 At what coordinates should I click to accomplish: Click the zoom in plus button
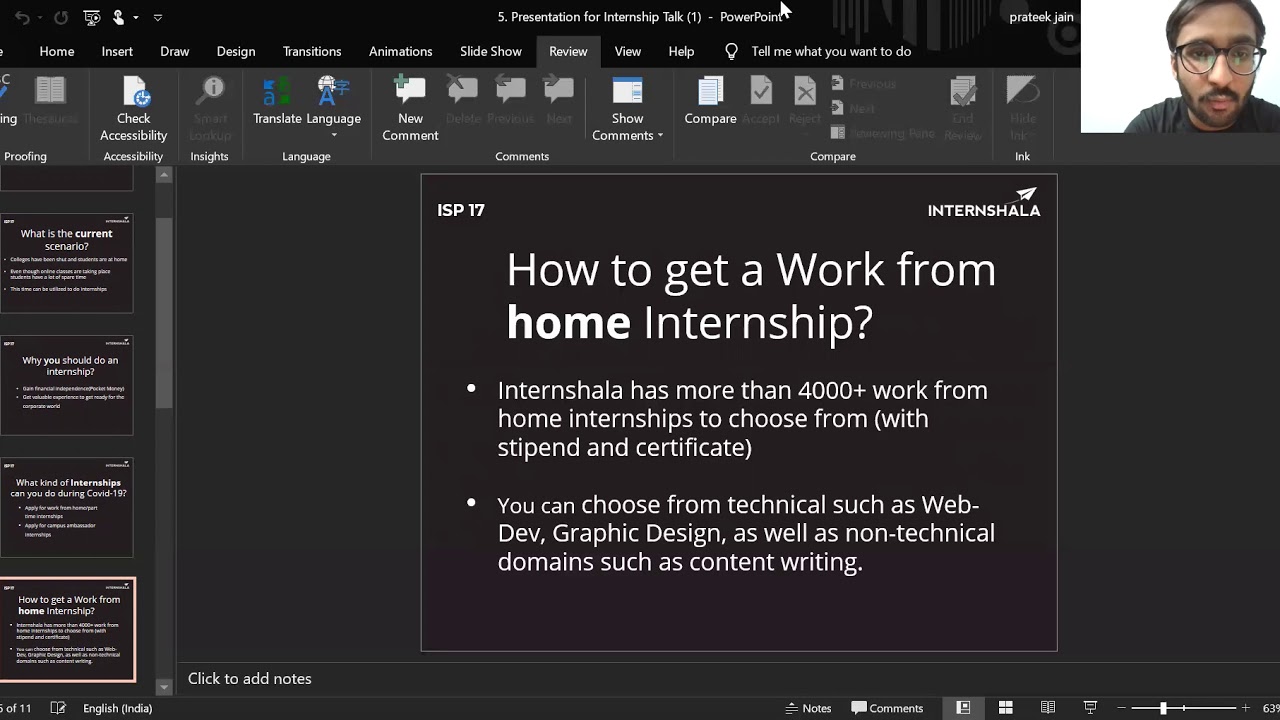1246,708
